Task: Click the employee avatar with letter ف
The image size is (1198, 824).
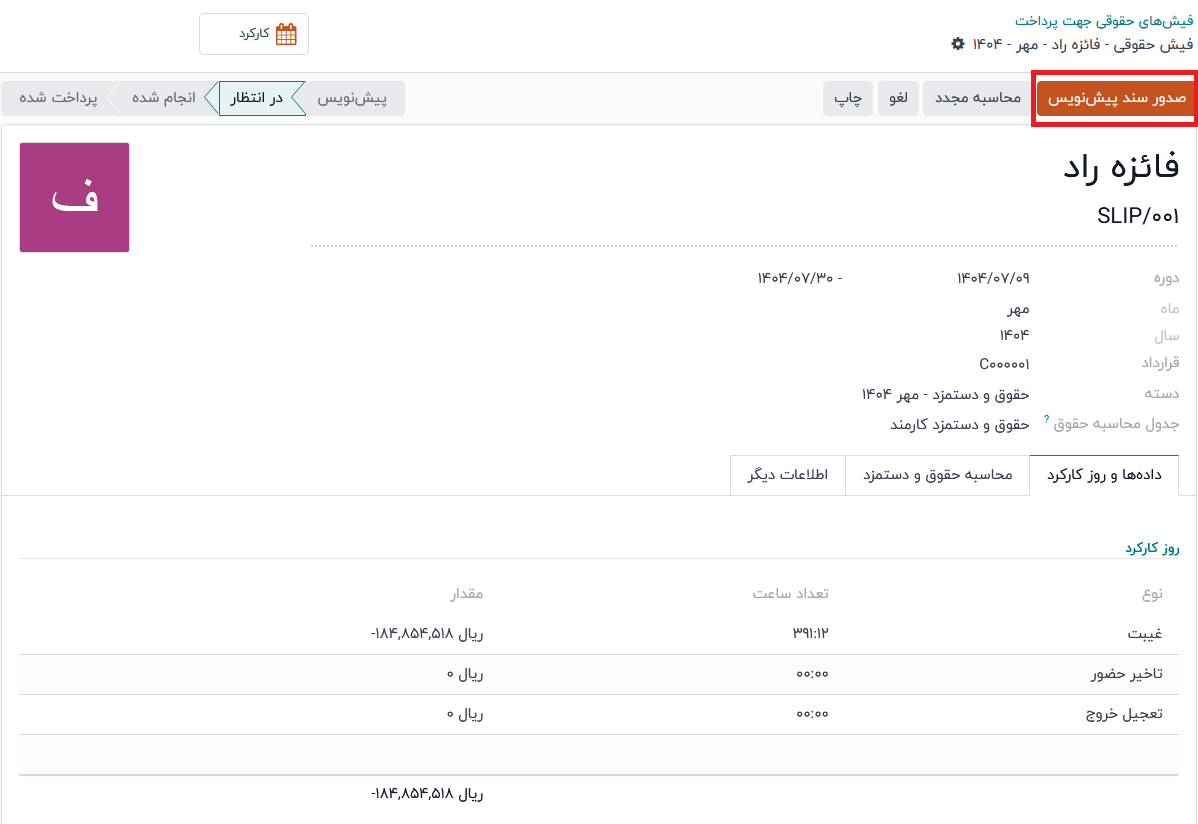Action: pos(75,197)
